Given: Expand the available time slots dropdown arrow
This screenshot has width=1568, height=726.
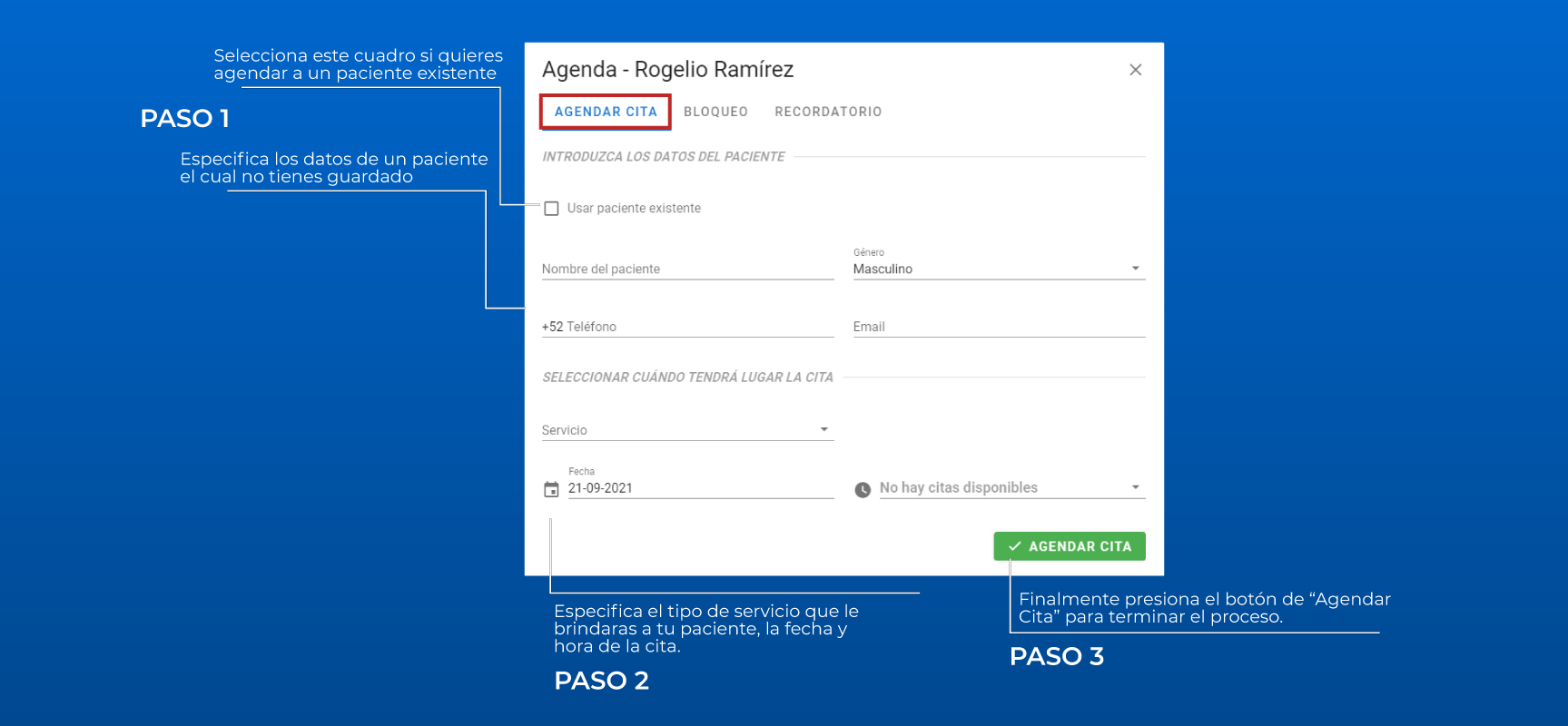Looking at the screenshot, I should [1135, 487].
